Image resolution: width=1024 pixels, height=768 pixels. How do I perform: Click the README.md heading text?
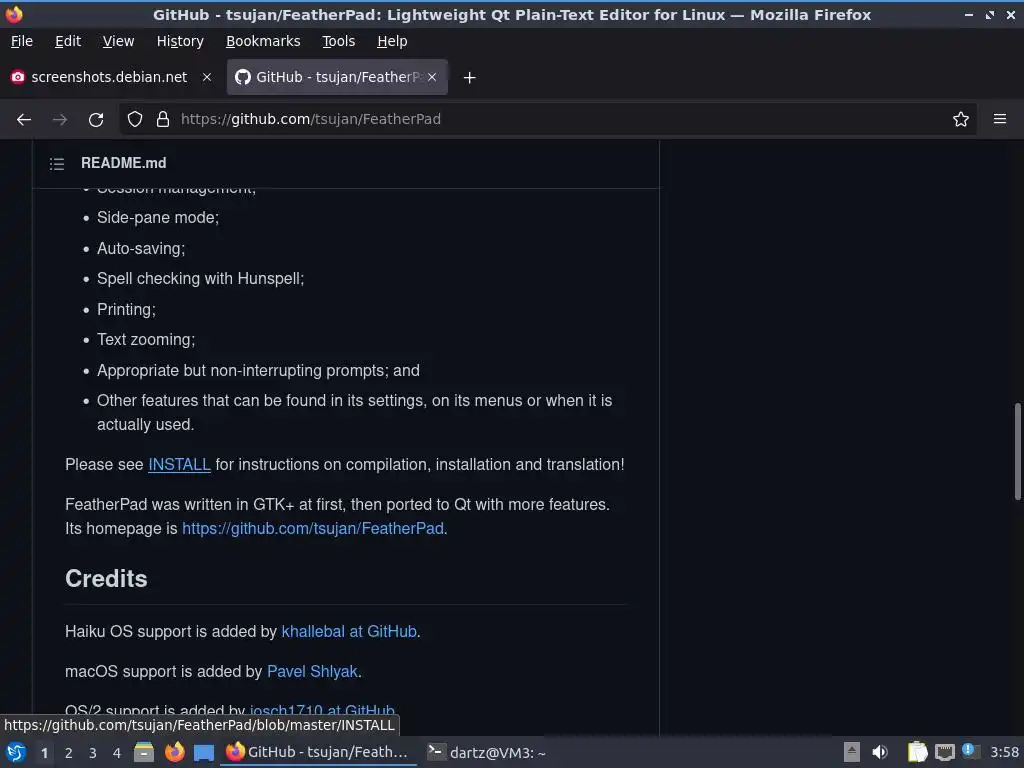tap(123, 163)
